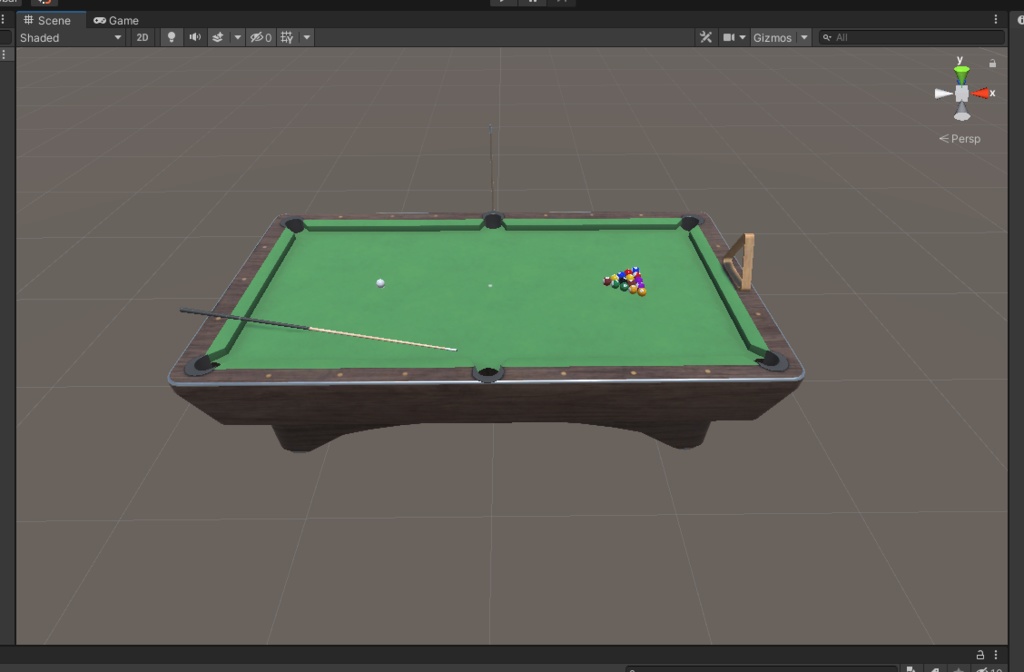
Task: Toggle scene lighting with the bulb icon
Action: tap(172, 37)
